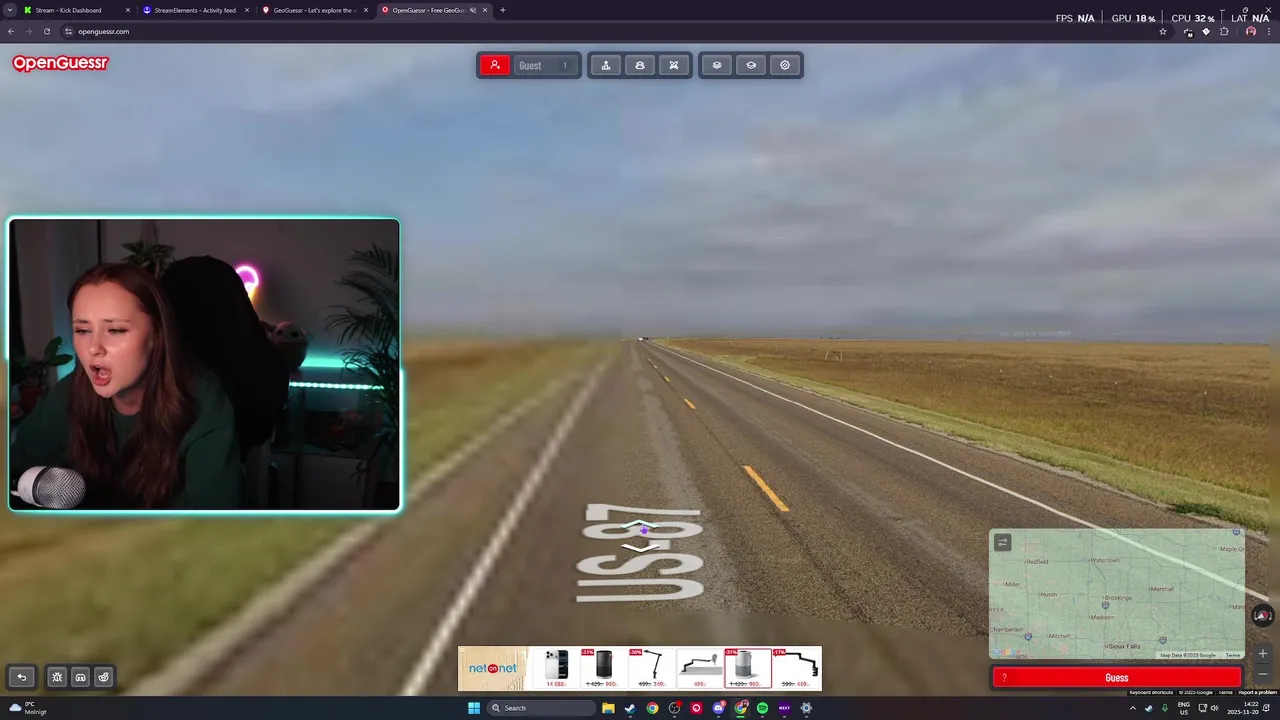Click the crossed-swords duel icon

pyautogui.click(x=674, y=65)
